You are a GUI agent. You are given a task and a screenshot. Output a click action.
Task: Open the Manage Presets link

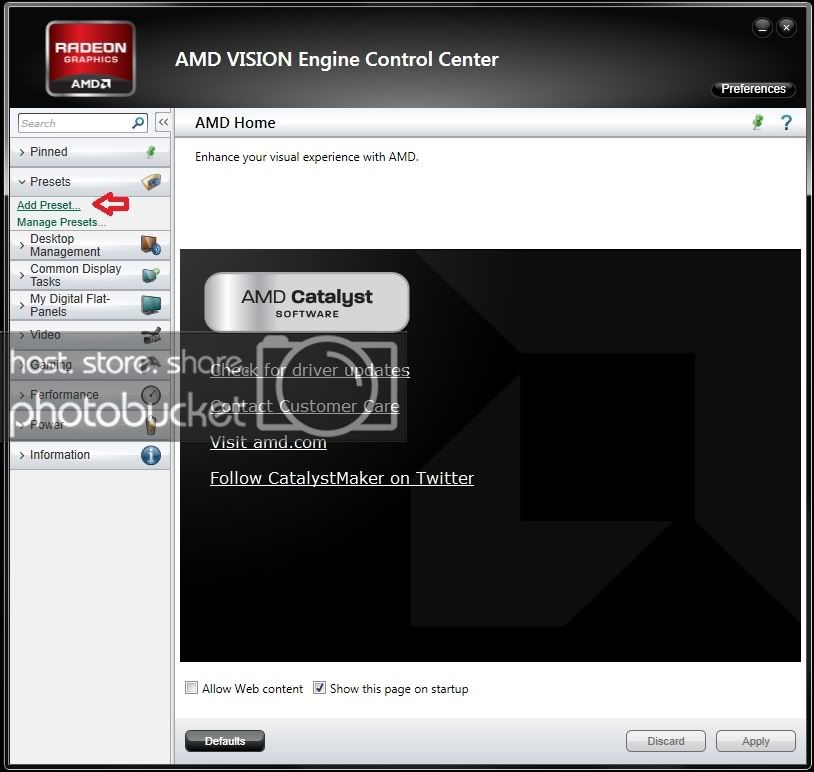click(x=61, y=222)
